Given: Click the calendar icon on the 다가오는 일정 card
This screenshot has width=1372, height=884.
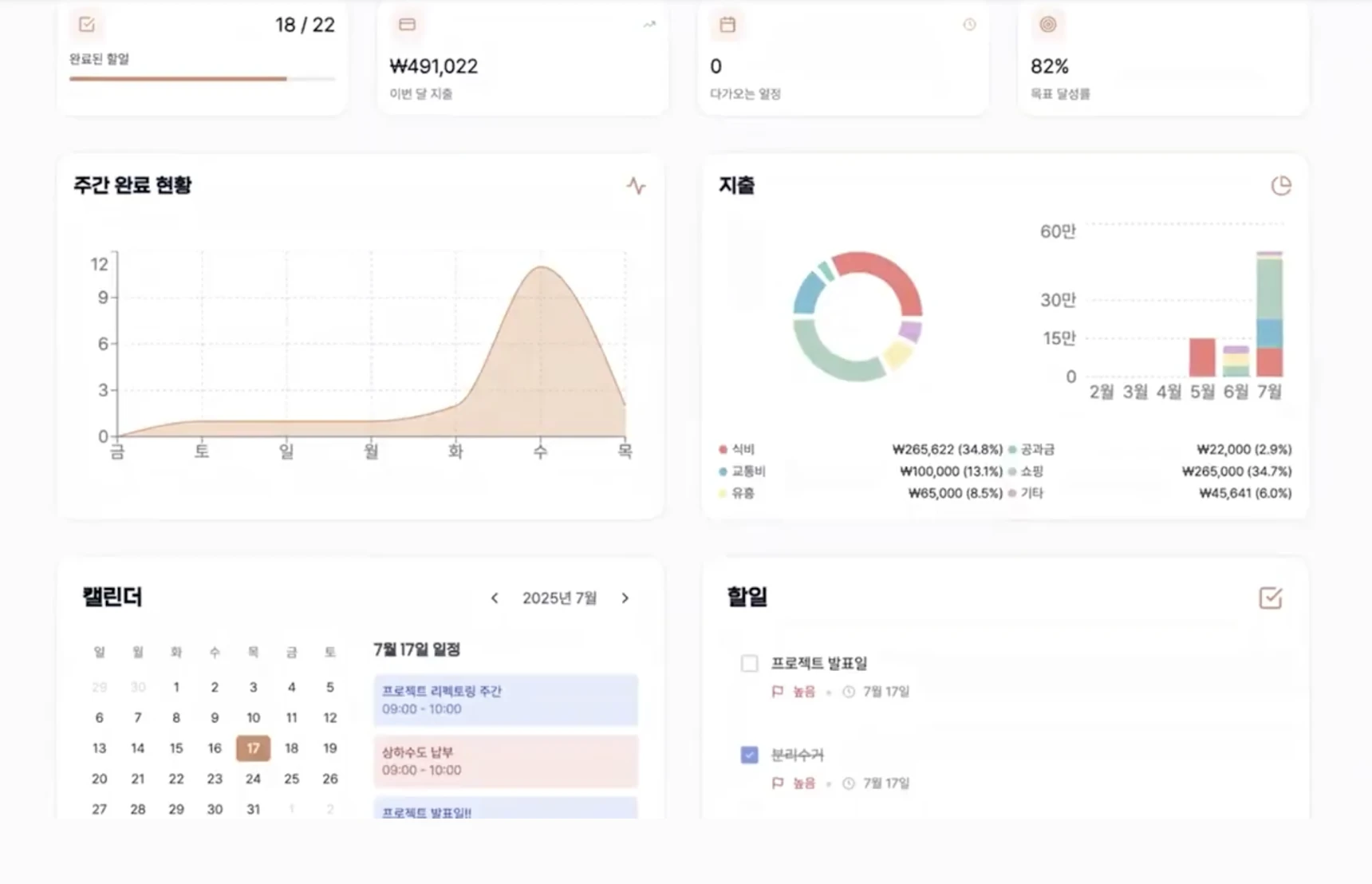Looking at the screenshot, I should [x=727, y=24].
